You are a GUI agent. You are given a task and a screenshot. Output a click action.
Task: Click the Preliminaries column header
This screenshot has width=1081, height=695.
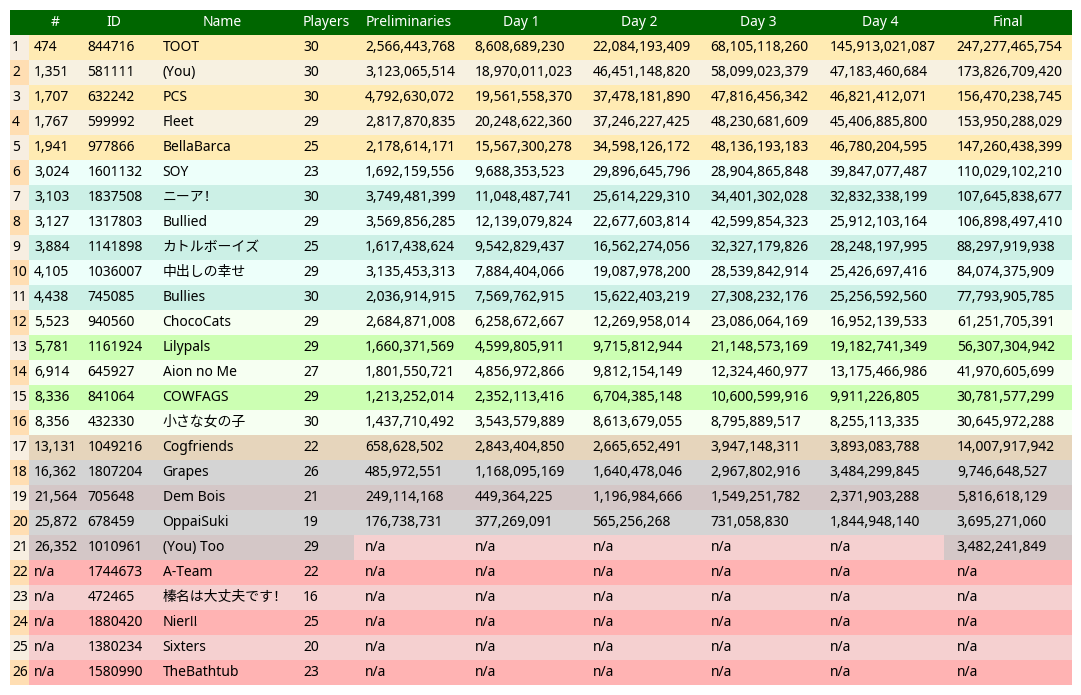coord(408,21)
